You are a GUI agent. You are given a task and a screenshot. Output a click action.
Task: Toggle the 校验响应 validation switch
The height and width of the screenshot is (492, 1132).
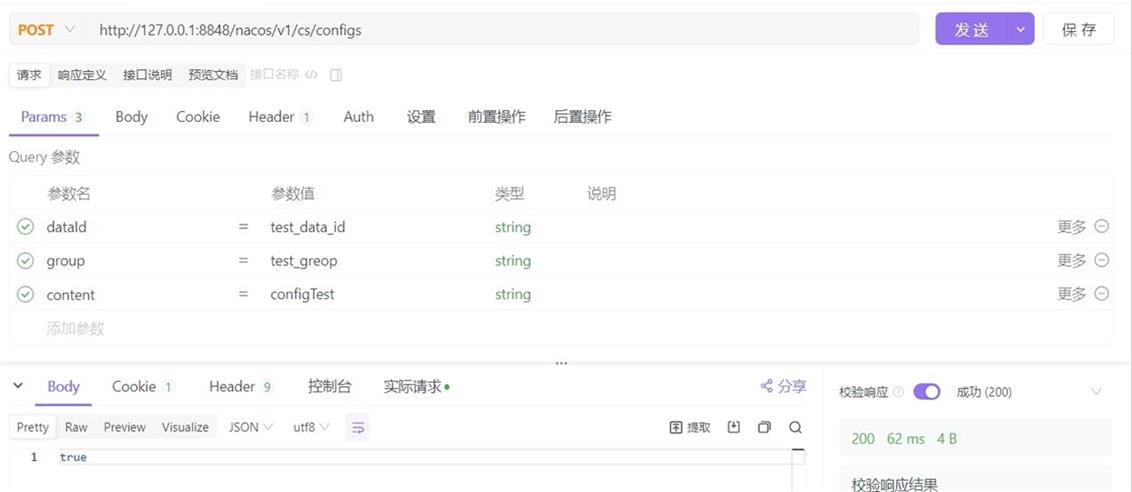click(926, 392)
